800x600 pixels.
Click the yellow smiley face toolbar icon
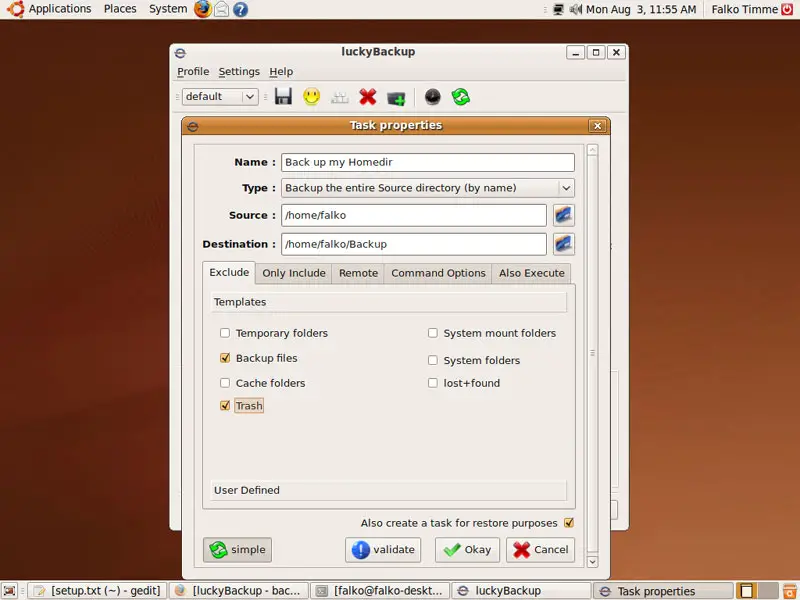coord(311,96)
